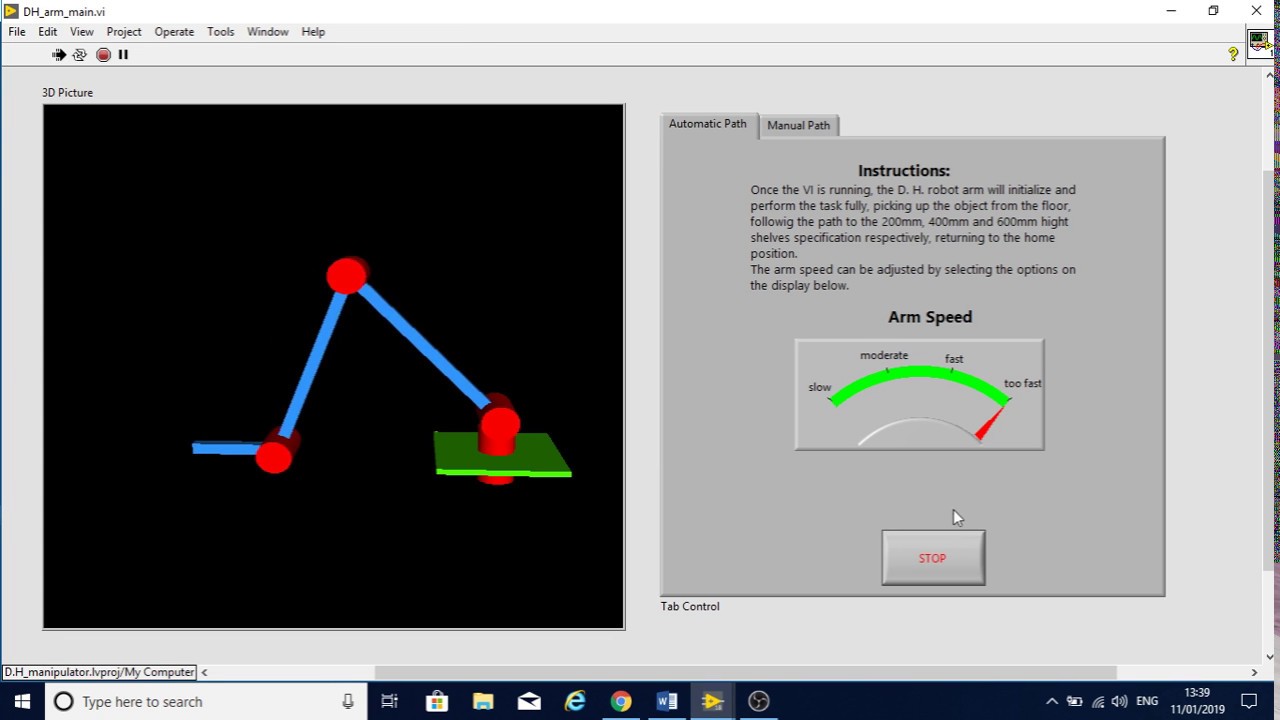The height and width of the screenshot is (720, 1280).
Task: Click the Run Continuously toolbar icon
Action: point(80,55)
